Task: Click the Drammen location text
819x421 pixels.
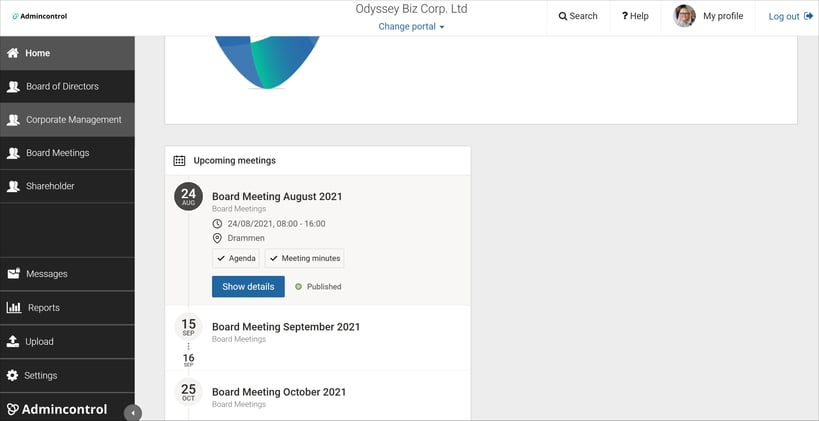Action: tap(246, 238)
